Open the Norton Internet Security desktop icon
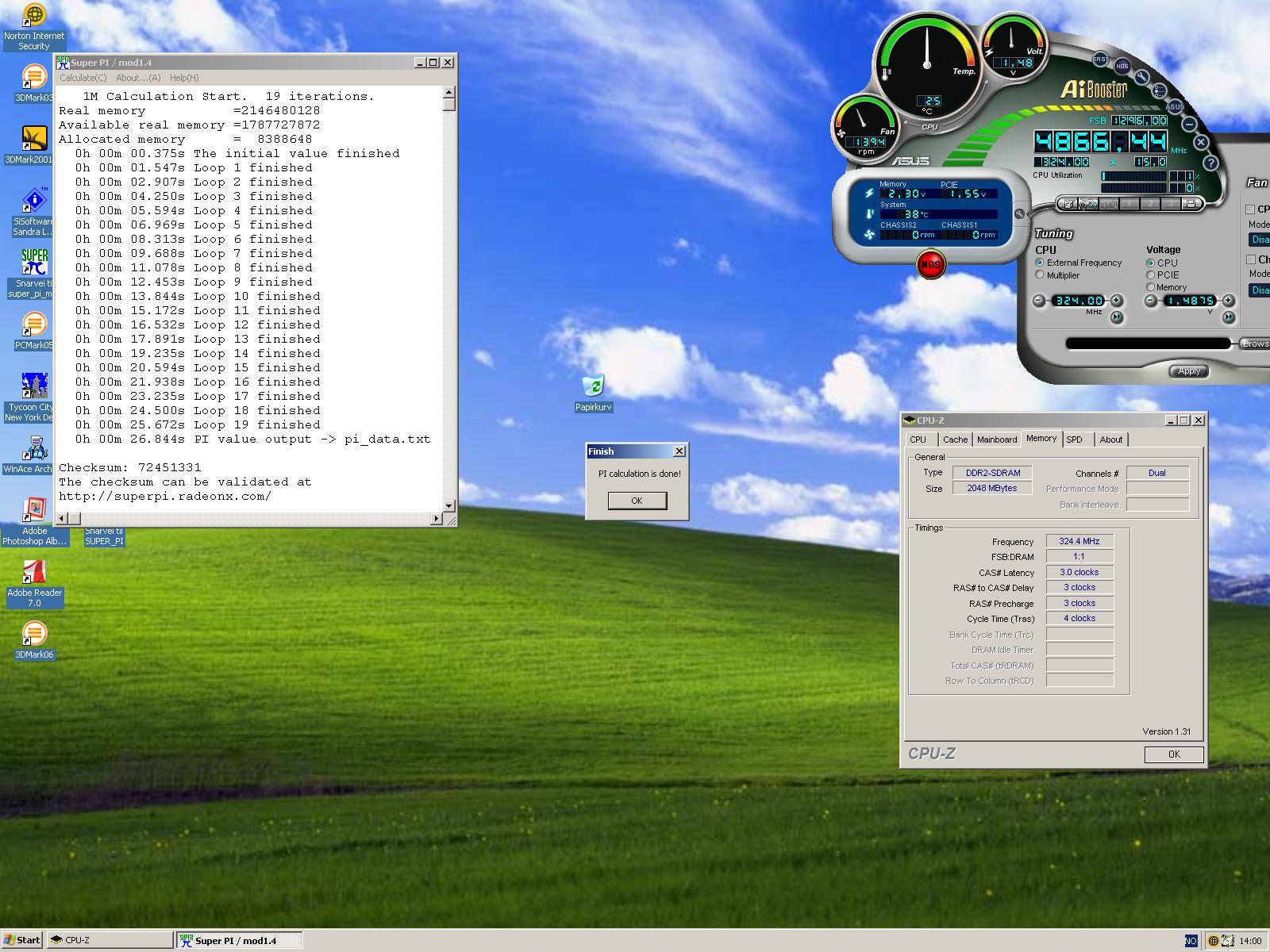The image size is (1270, 952). click(34, 27)
